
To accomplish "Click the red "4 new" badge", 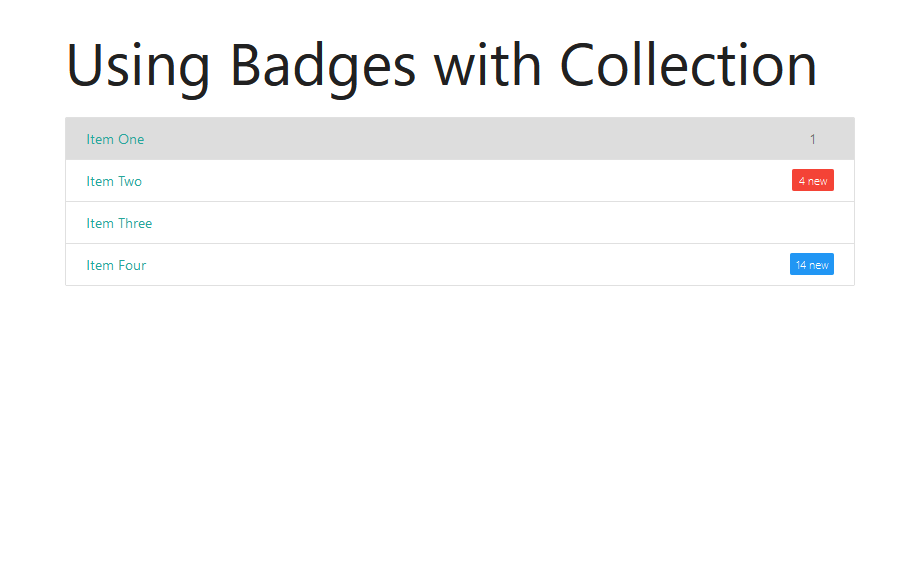I will (x=813, y=181).
